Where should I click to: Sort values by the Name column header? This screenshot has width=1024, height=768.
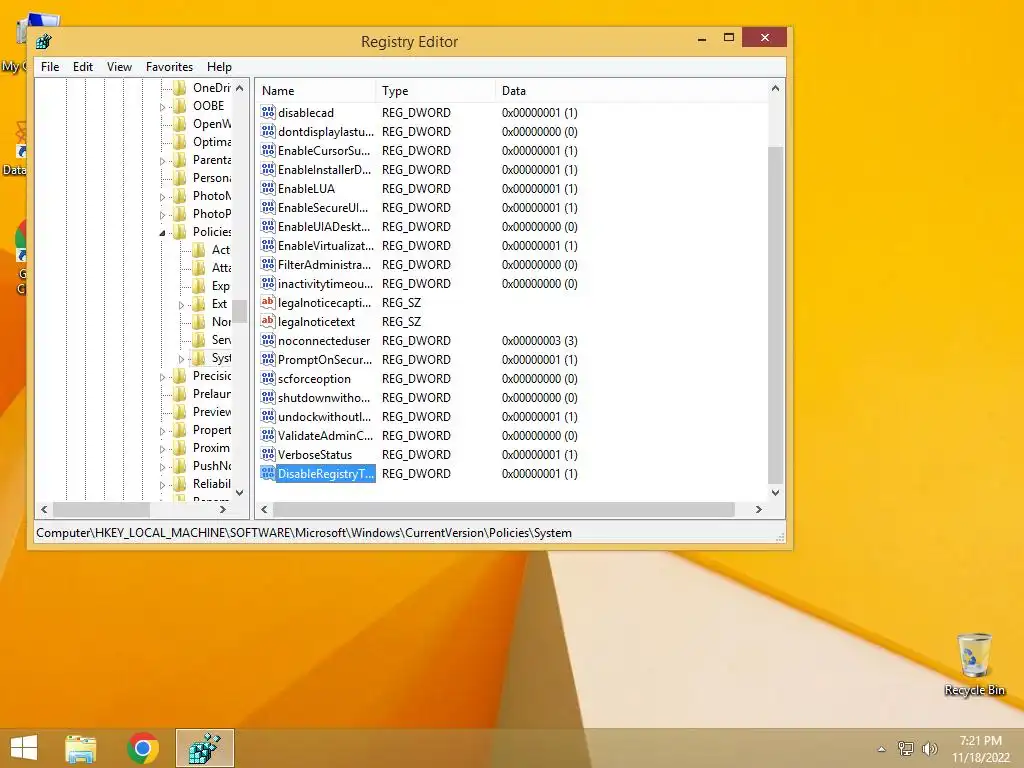tap(315, 91)
